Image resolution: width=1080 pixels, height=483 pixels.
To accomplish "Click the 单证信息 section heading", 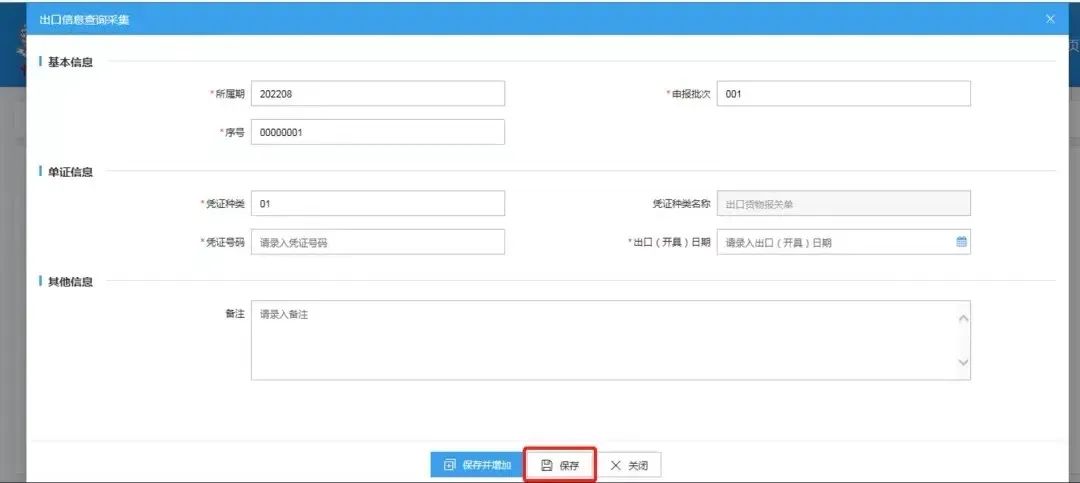I will coord(70,172).
